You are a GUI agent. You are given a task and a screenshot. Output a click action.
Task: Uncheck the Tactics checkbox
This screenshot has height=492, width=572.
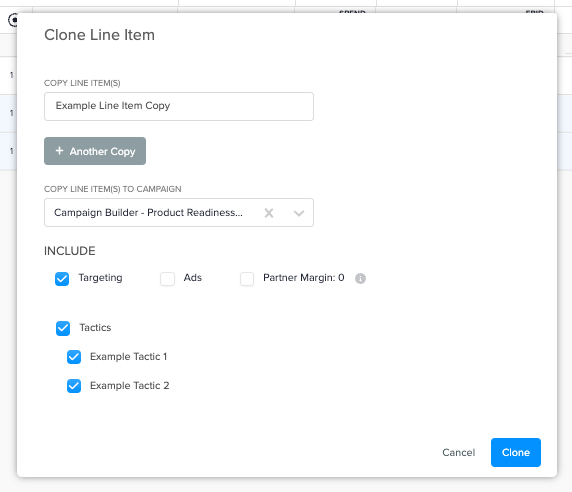coord(63,328)
